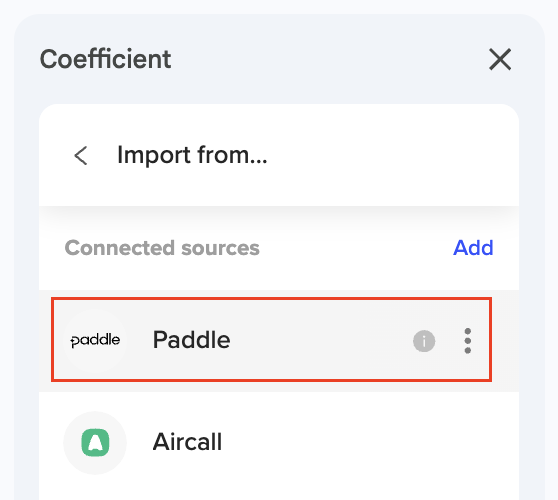Select the Aircall source label

click(x=187, y=442)
